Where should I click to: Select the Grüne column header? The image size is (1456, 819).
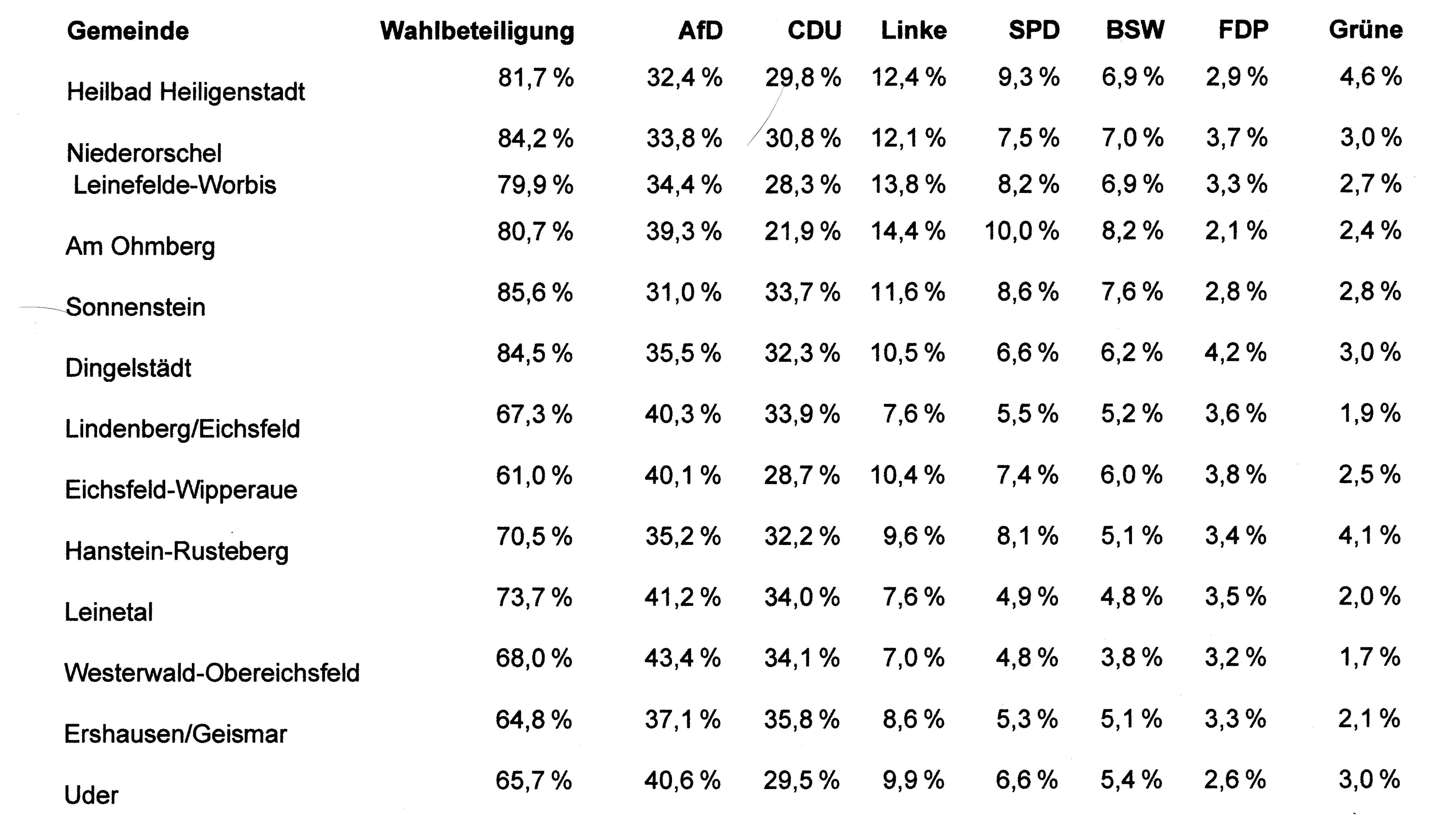[1366, 30]
